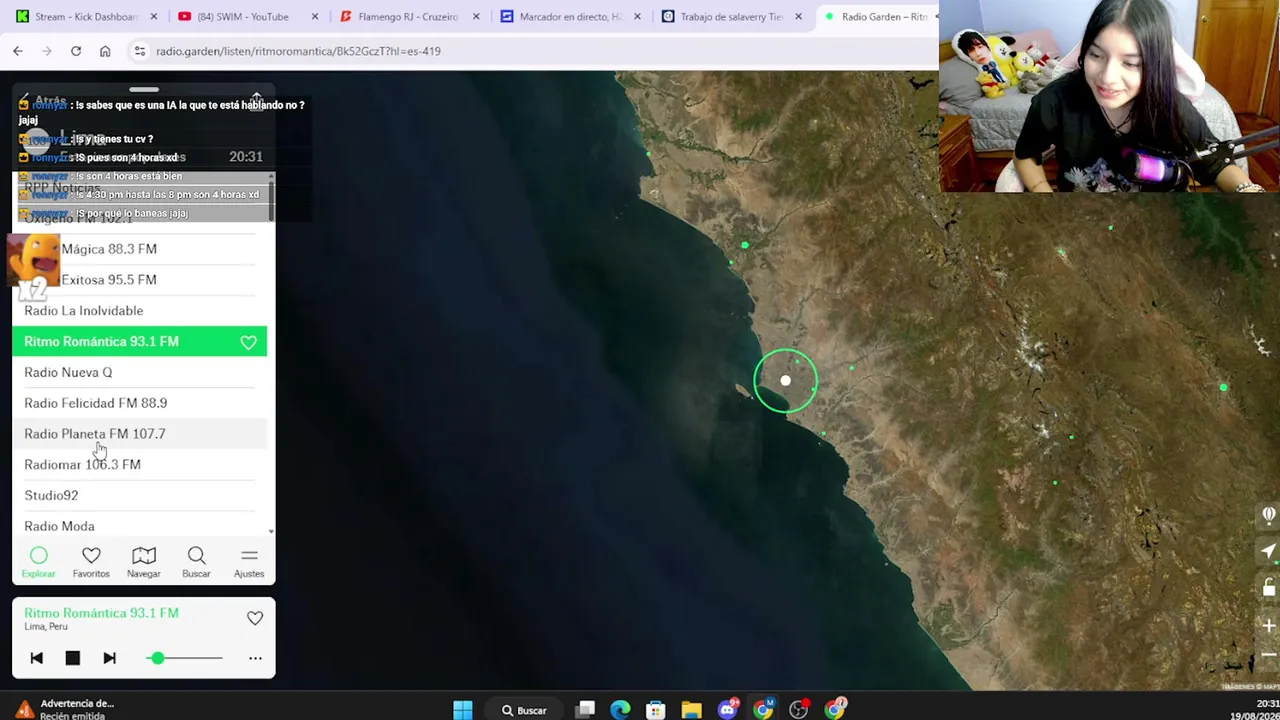Skip to the previous station
This screenshot has width=1280, height=720.
click(36, 658)
